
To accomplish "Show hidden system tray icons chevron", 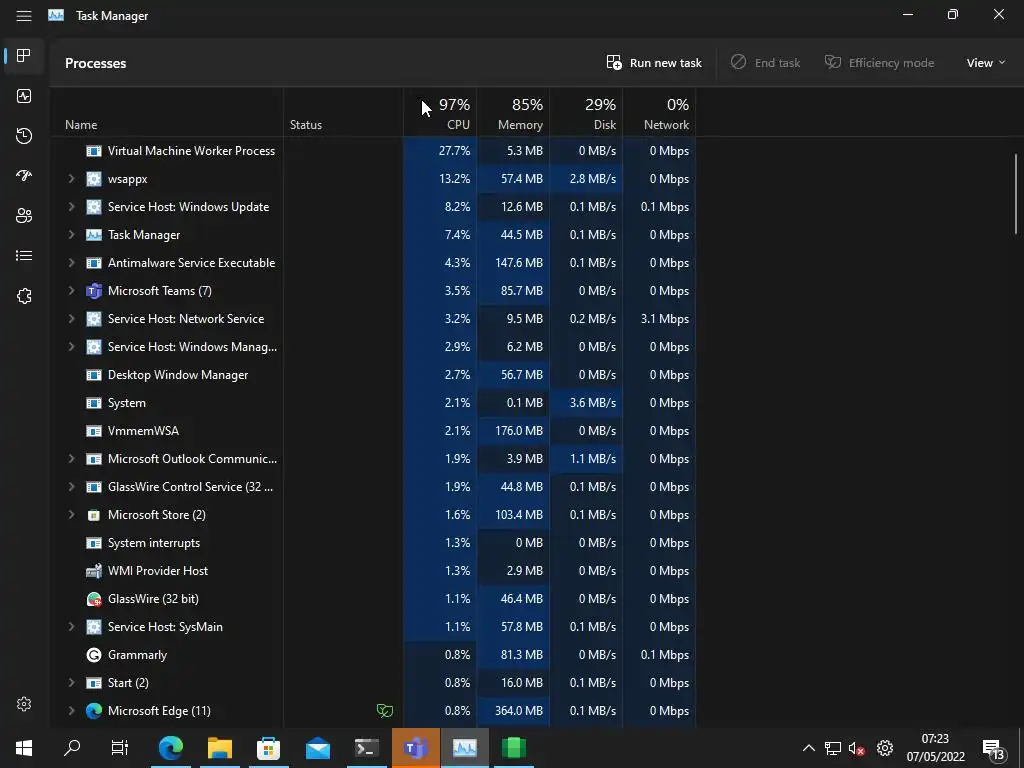I will pos(808,748).
